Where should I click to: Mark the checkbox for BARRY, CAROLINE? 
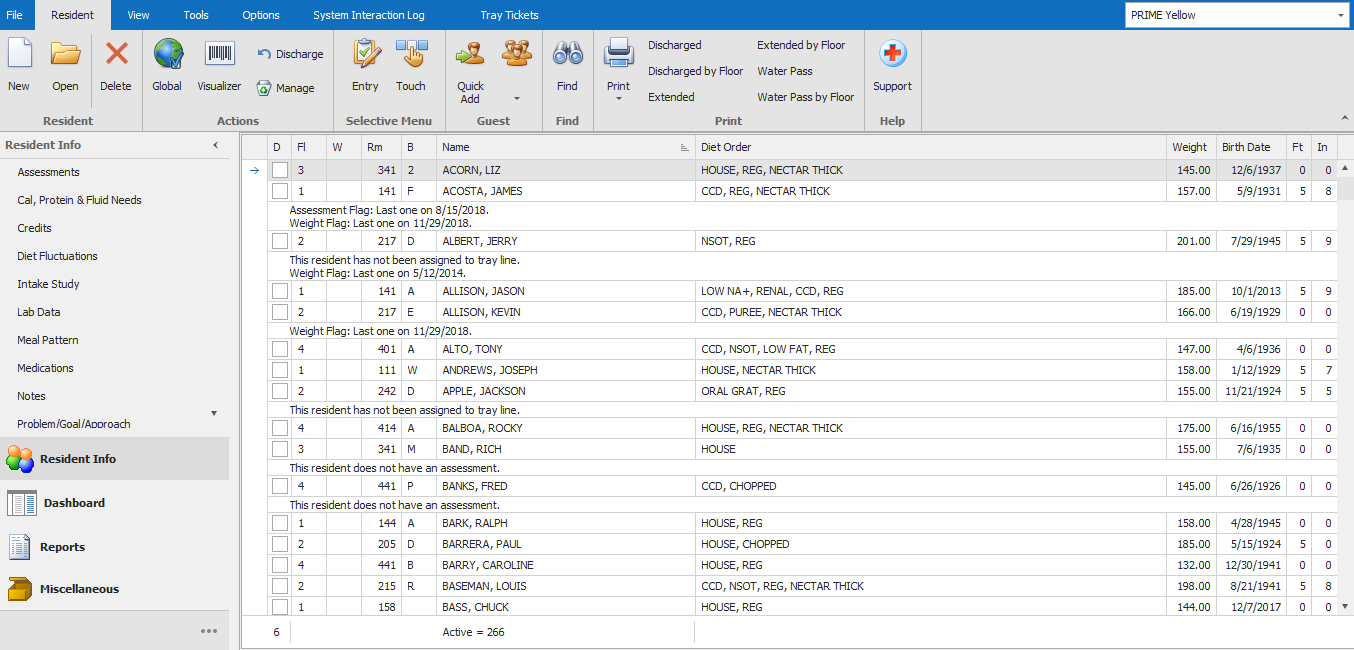pos(280,565)
